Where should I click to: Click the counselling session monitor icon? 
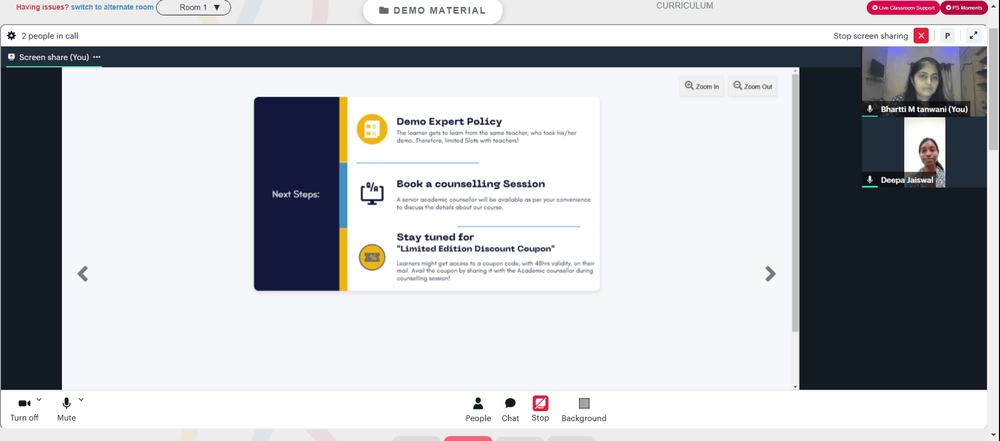[x=372, y=193]
